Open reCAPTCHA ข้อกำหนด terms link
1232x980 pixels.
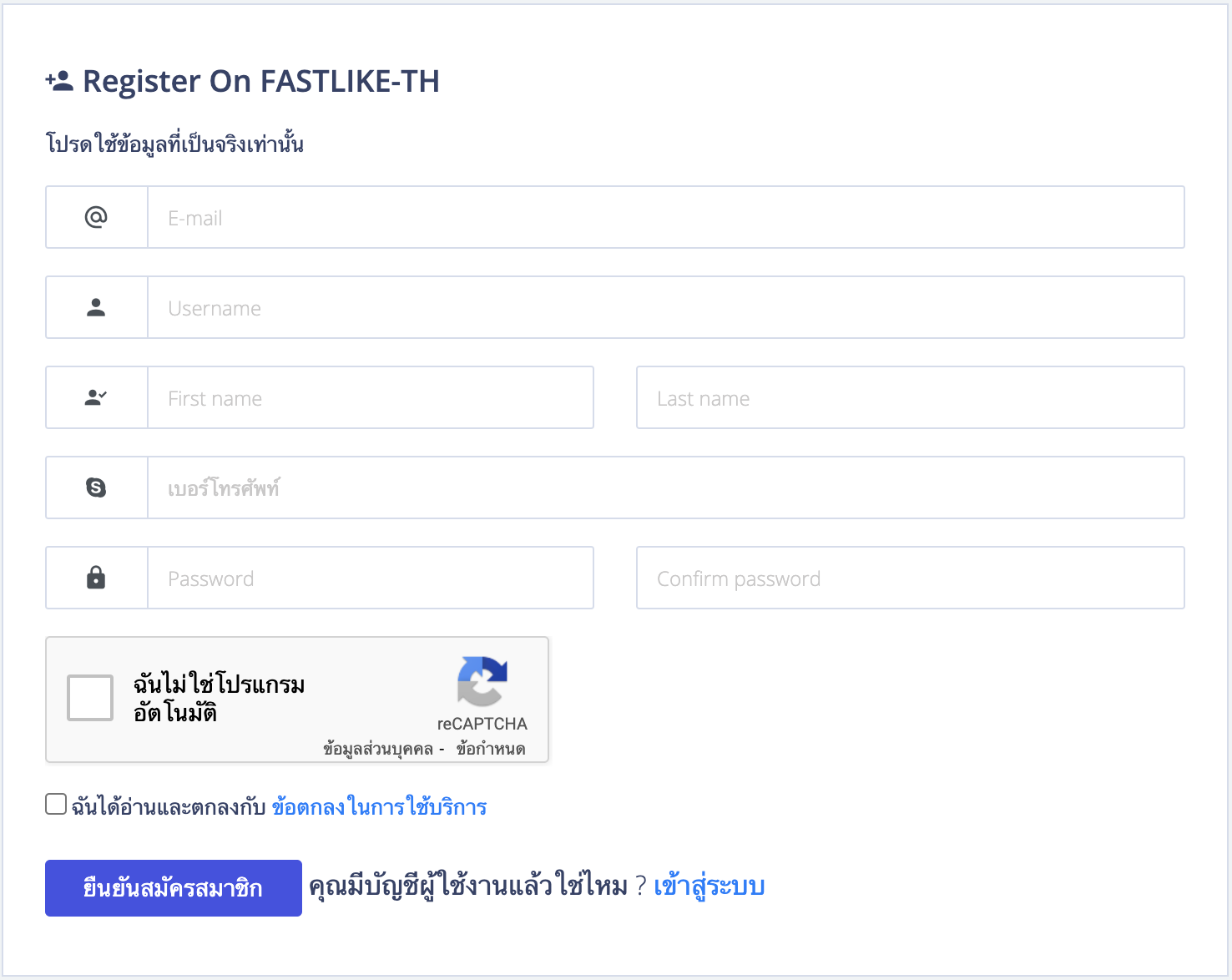click(491, 749)
